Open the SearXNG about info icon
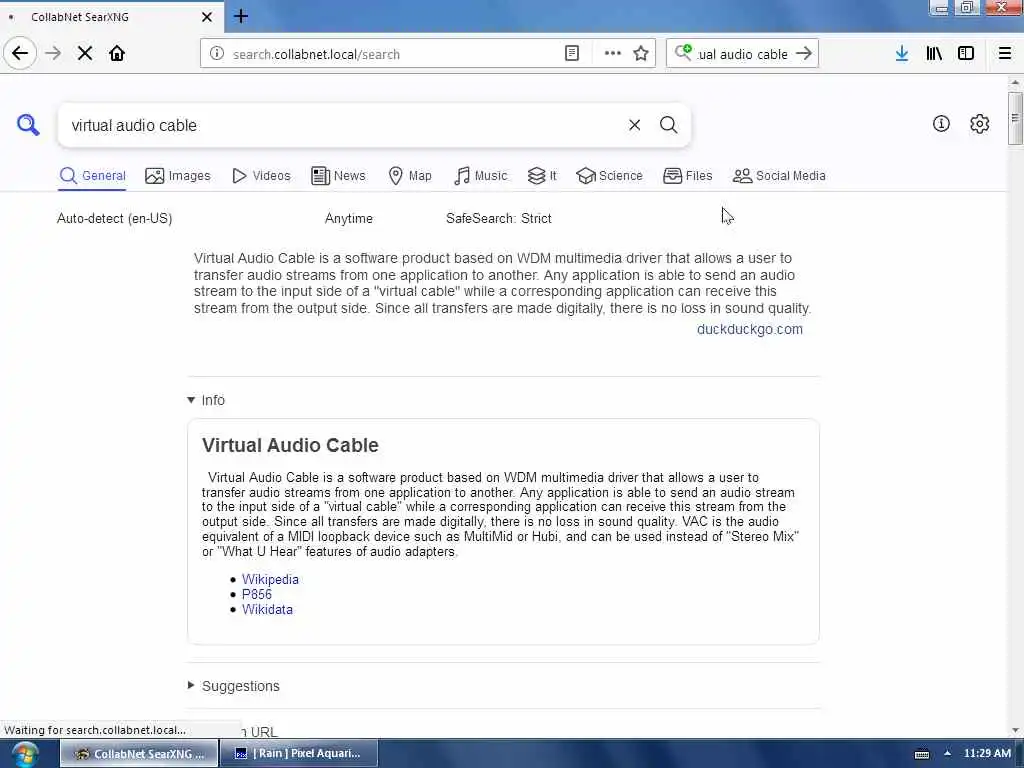 click(941, 123)
